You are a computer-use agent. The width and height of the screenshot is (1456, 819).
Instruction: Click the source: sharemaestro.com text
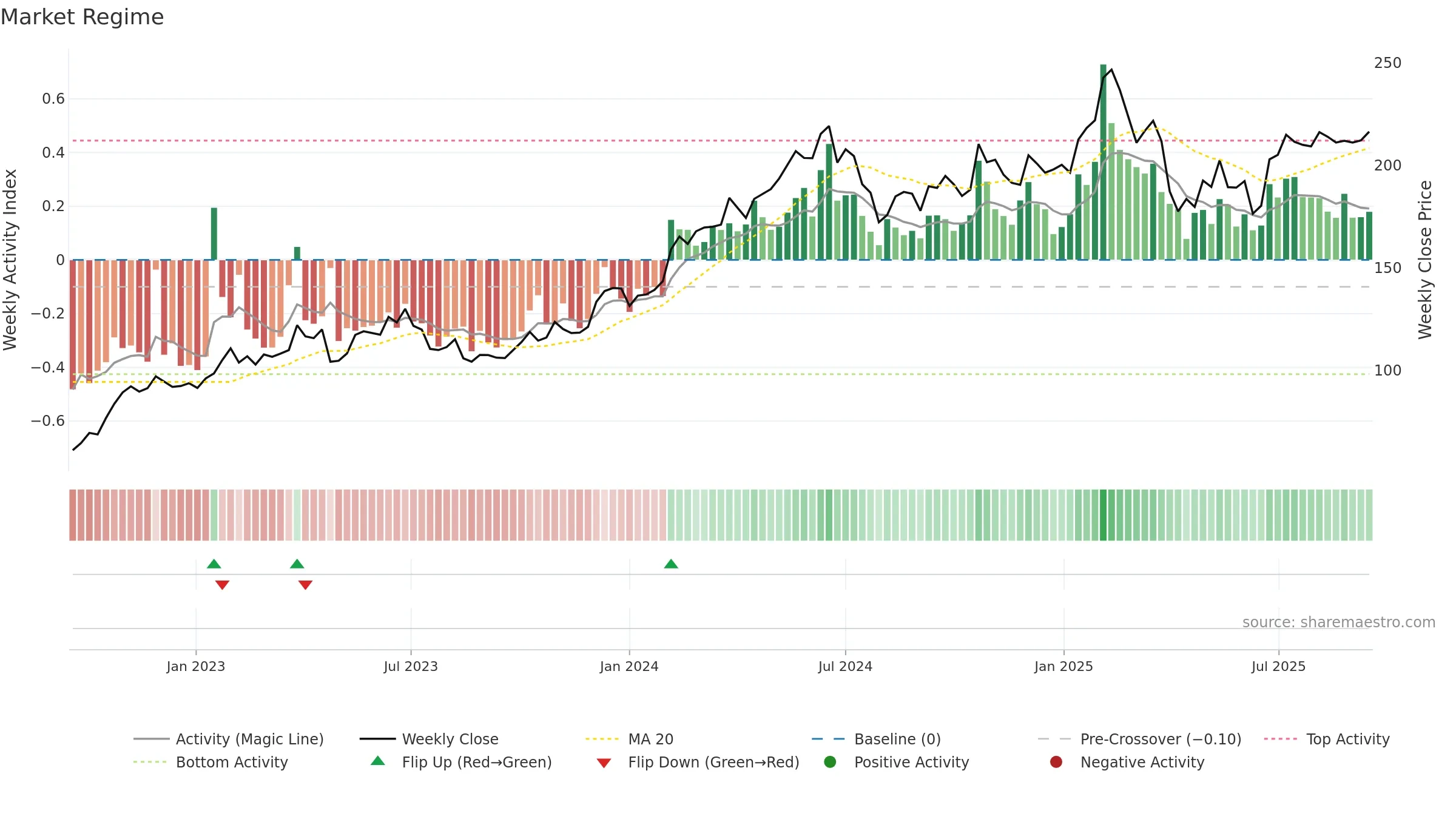click(1338, 622)
